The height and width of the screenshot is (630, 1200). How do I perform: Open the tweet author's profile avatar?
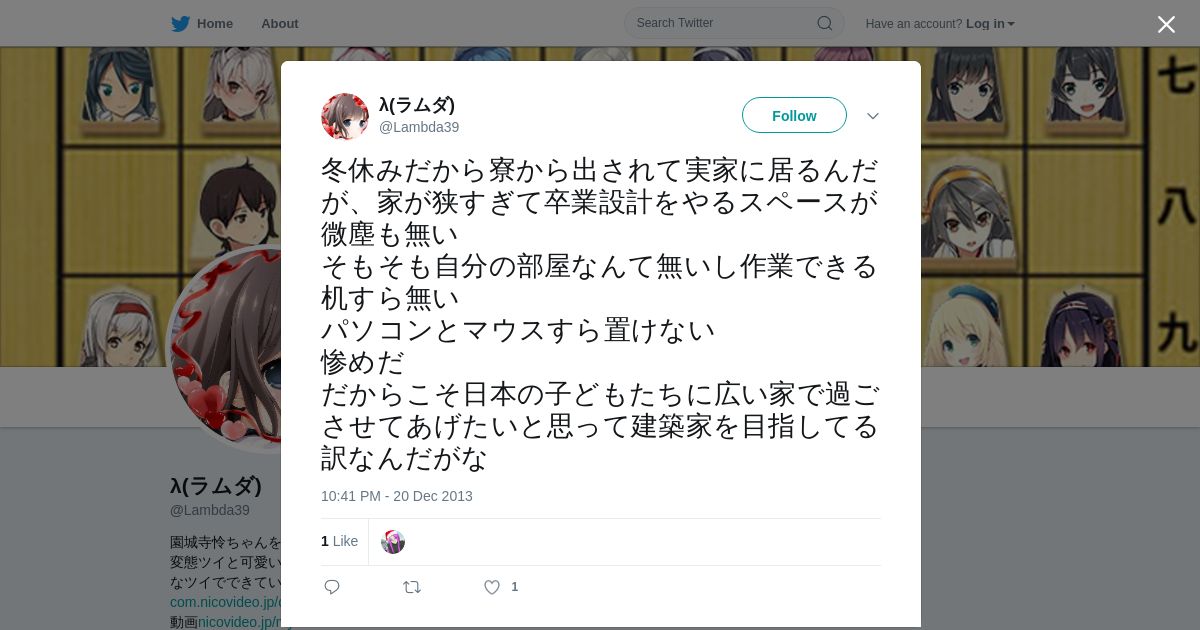(x=345, y=117)
